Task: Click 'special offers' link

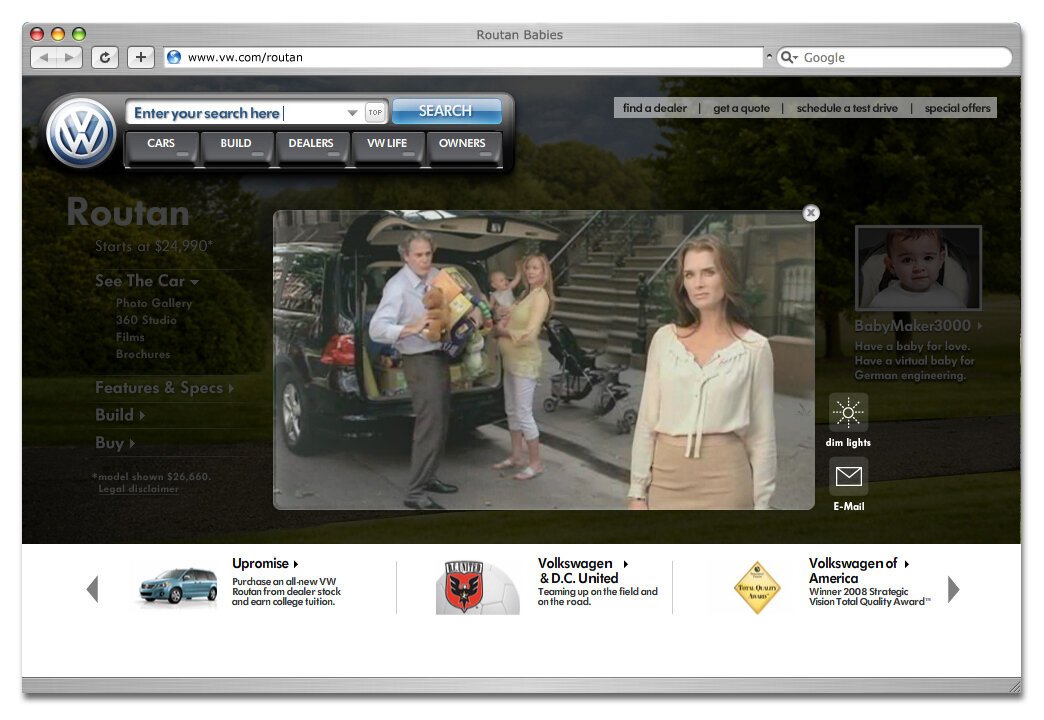Action: 957,108
